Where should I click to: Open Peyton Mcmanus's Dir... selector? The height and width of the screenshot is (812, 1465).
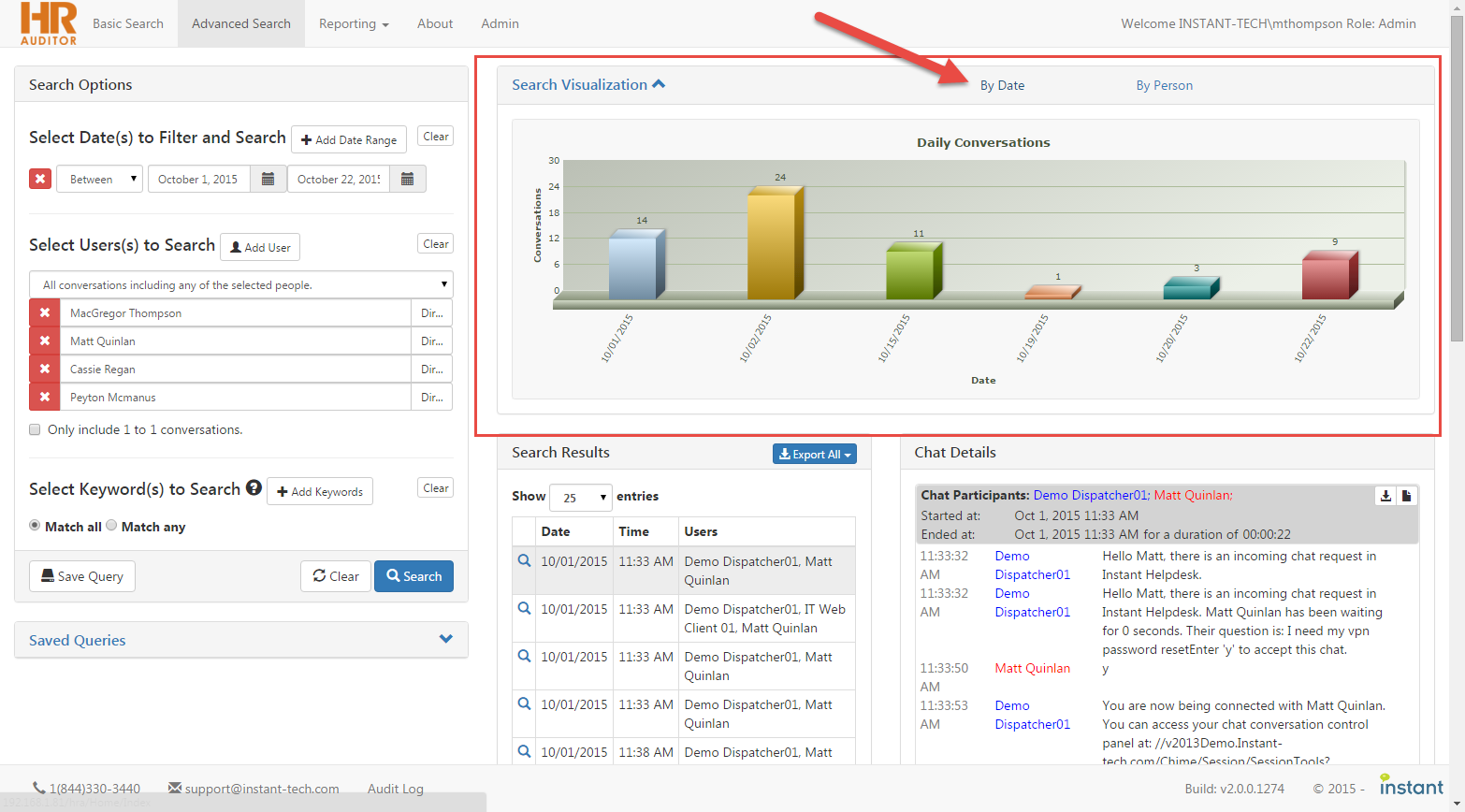coord(432,397)
